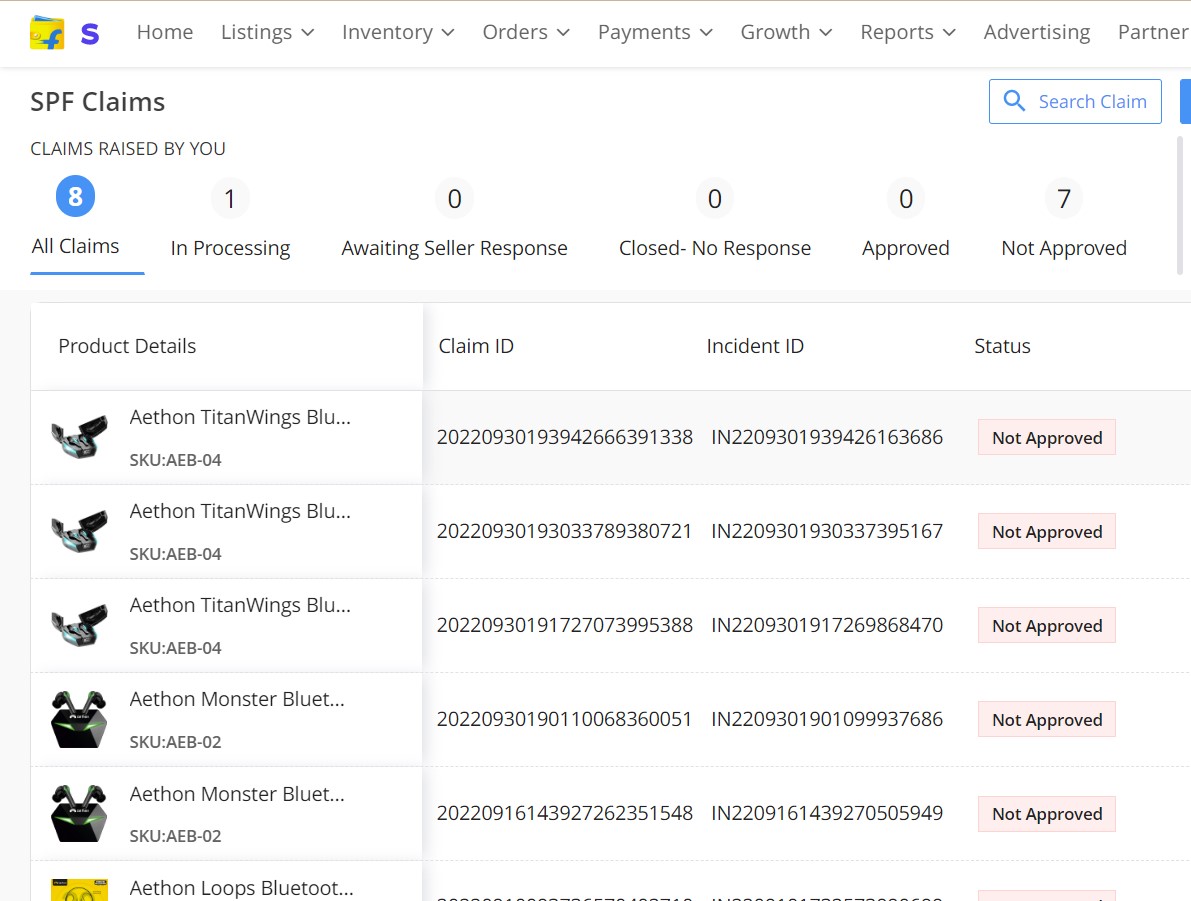This screenshot has height=901, width=1191.
Task: Click Incident ID IN2209301901099937686
Action: tap(826, 719)
